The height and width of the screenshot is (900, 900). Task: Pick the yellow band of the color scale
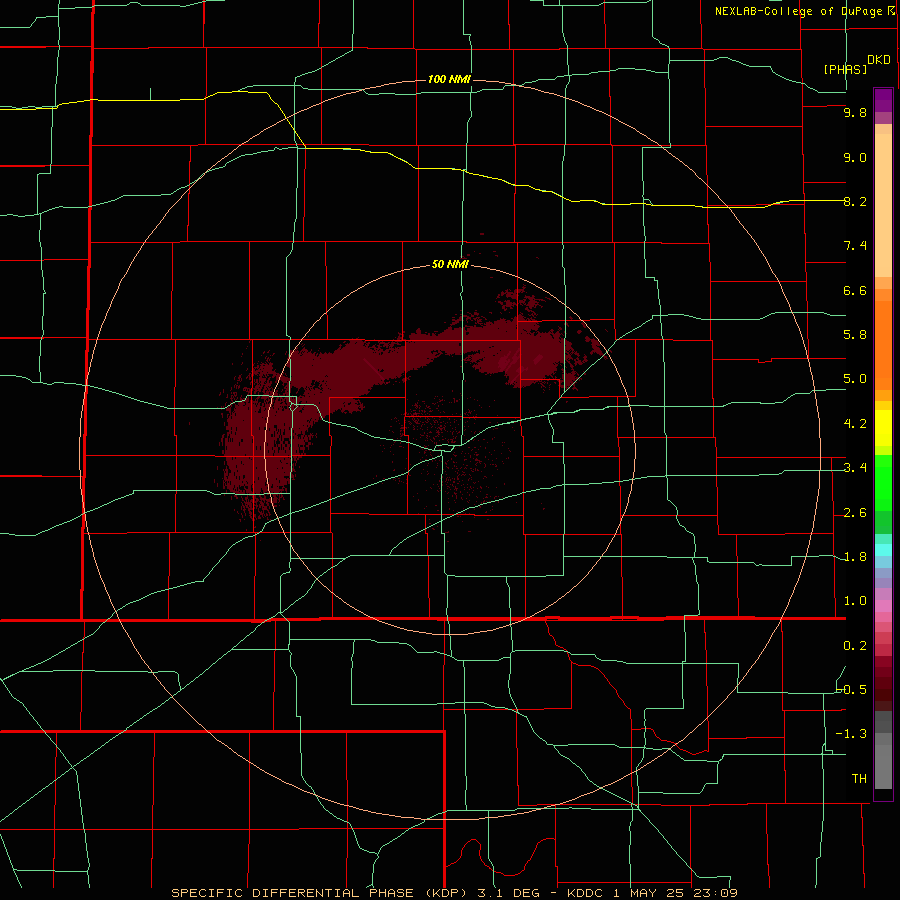click(x=883, y=428)
